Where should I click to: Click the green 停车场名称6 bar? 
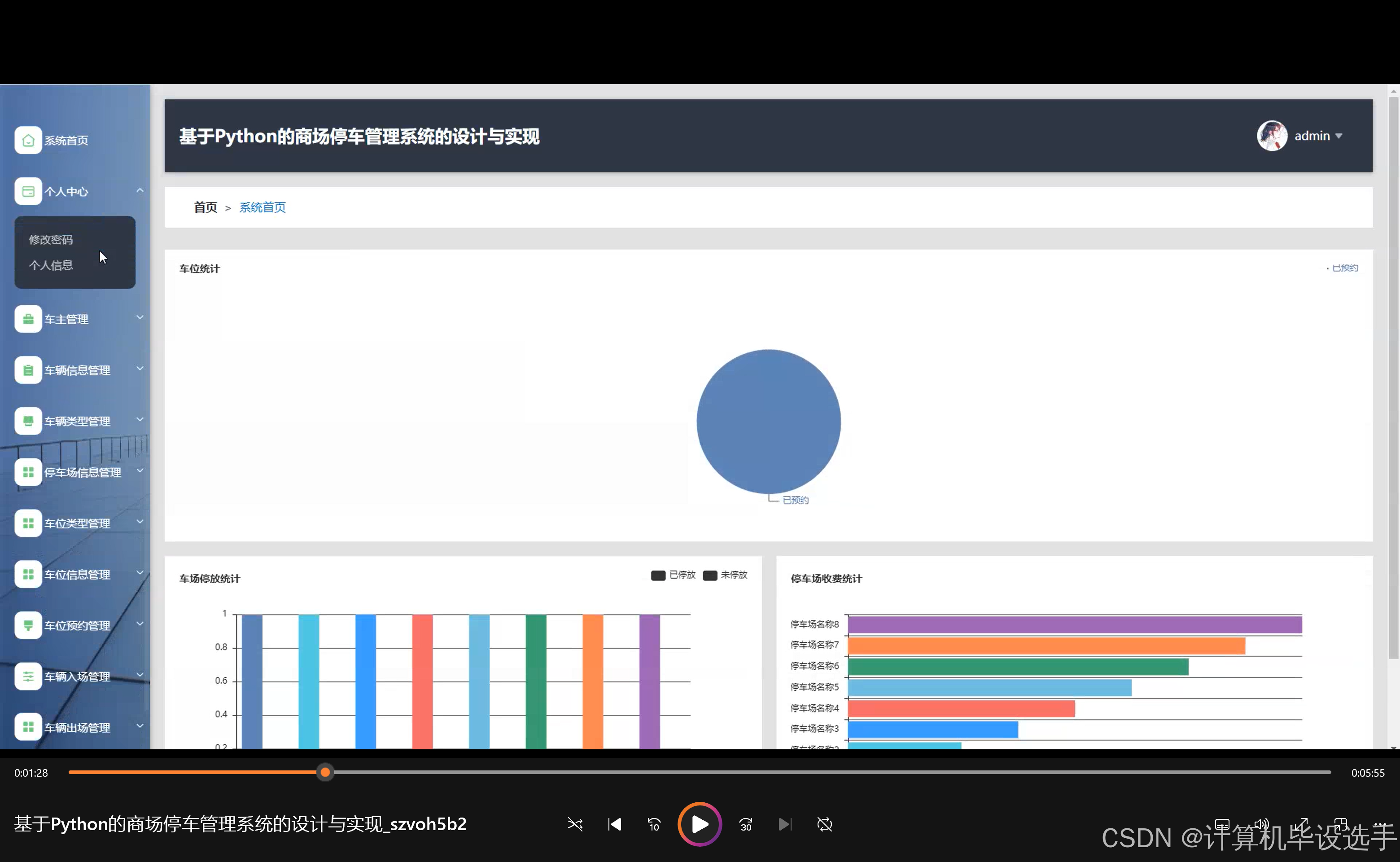(1018, 667)
